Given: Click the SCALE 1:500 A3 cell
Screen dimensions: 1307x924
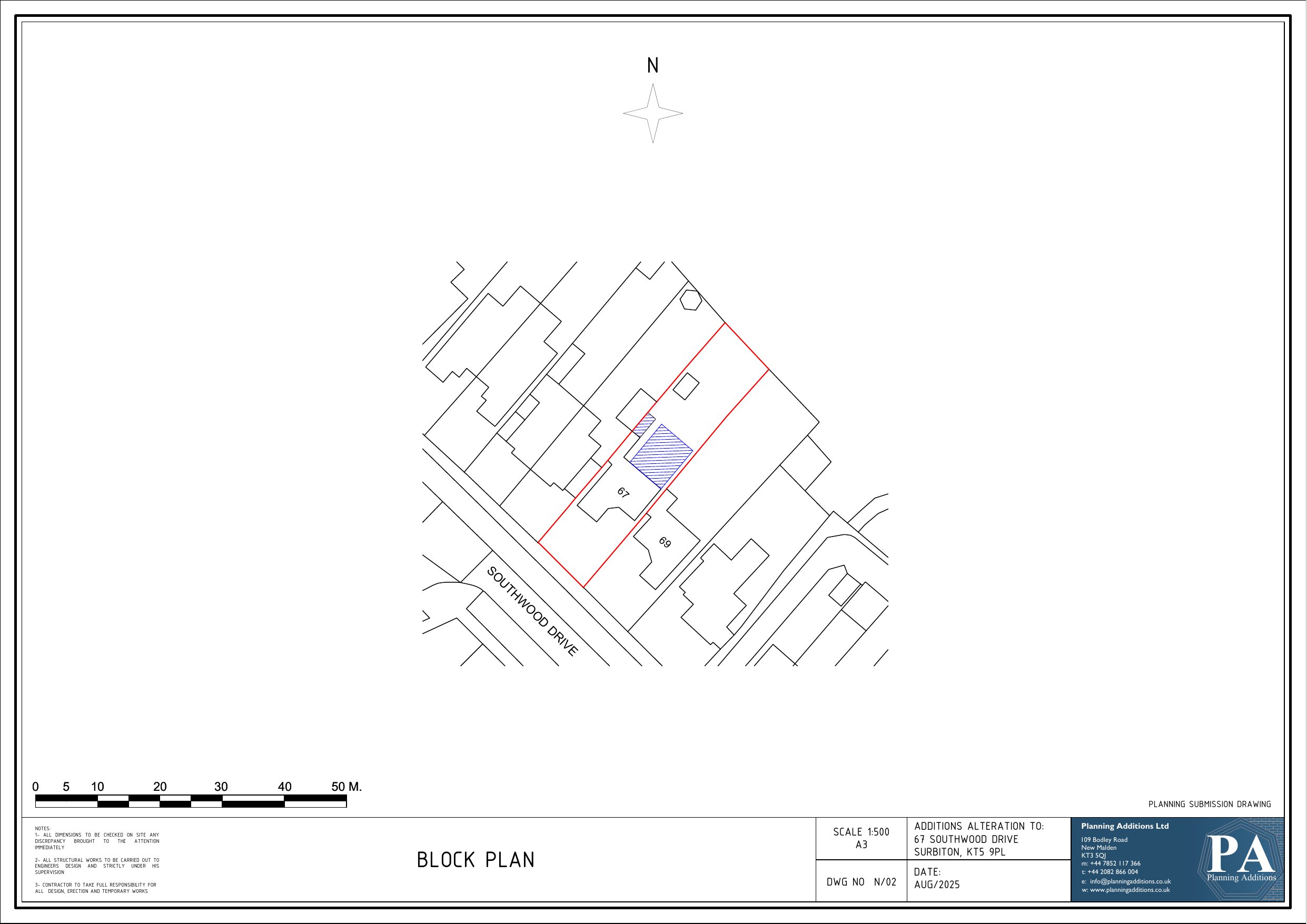Looking at the screenshot, I should coord(860,838).
